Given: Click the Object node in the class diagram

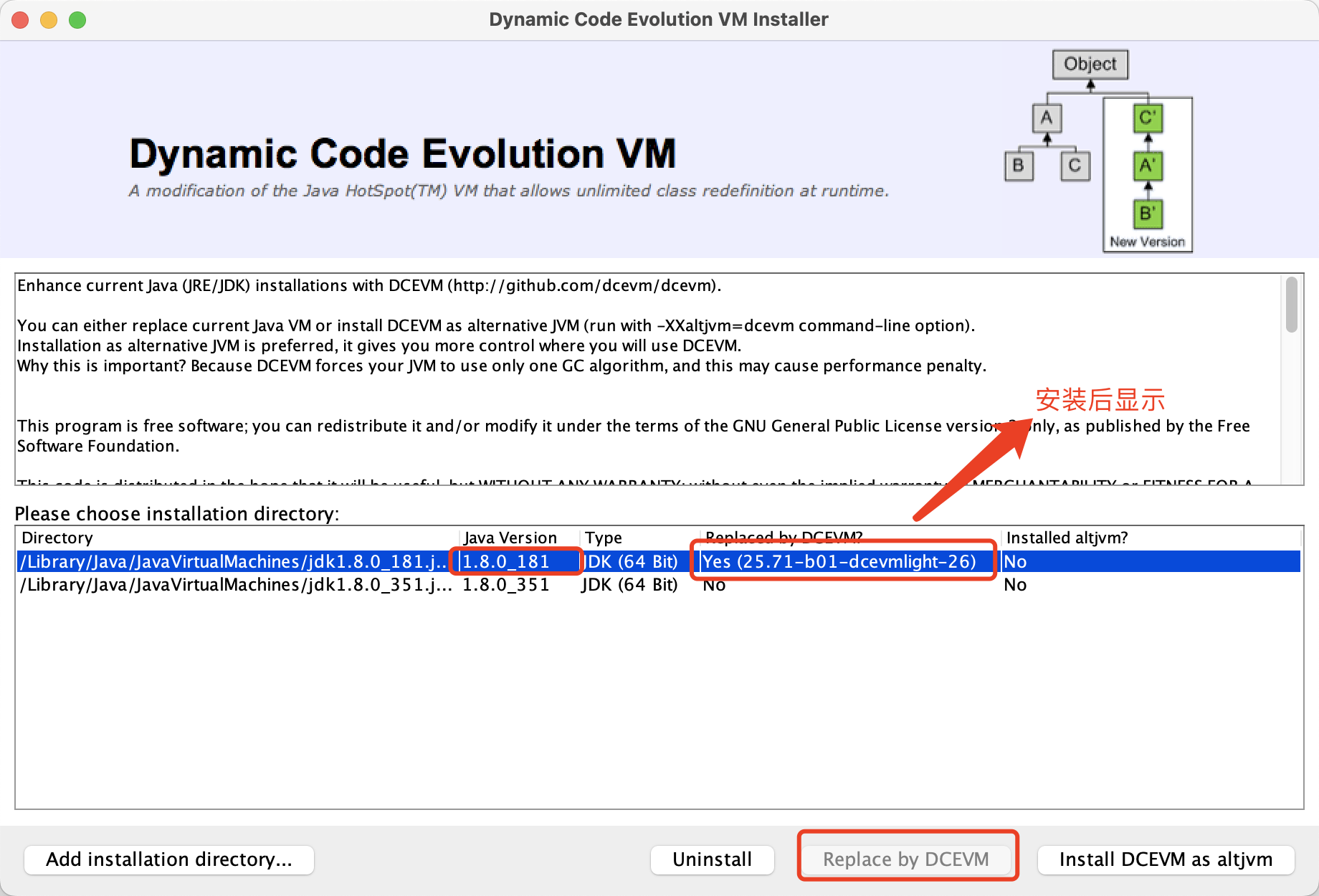Looking at the screenshot, I should click(1090, 65).
